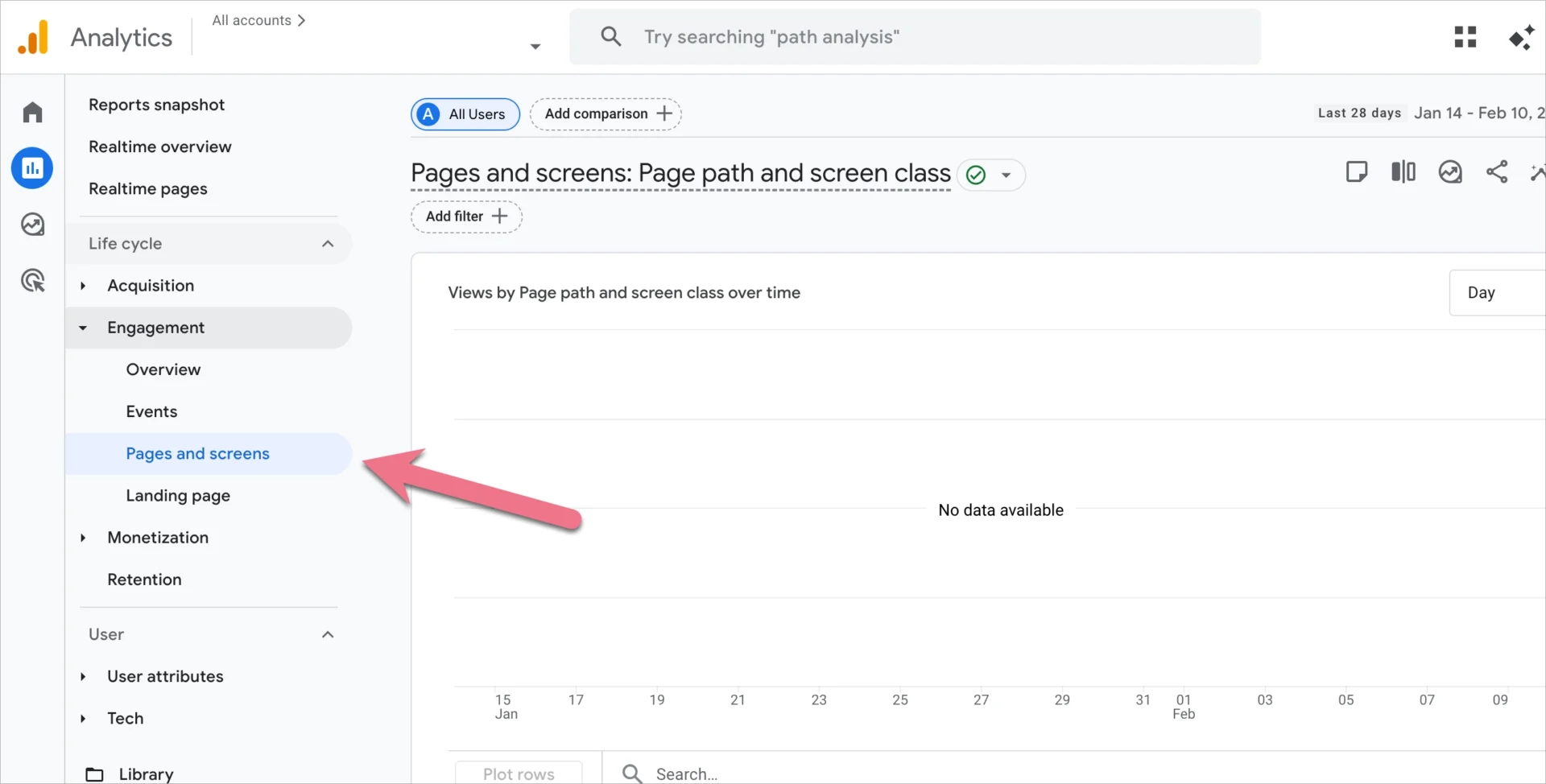Image resolution: width=1546 pixels, height=784 pixels.
Task: Go to Reports snapshot
Action: click(156, 105)
